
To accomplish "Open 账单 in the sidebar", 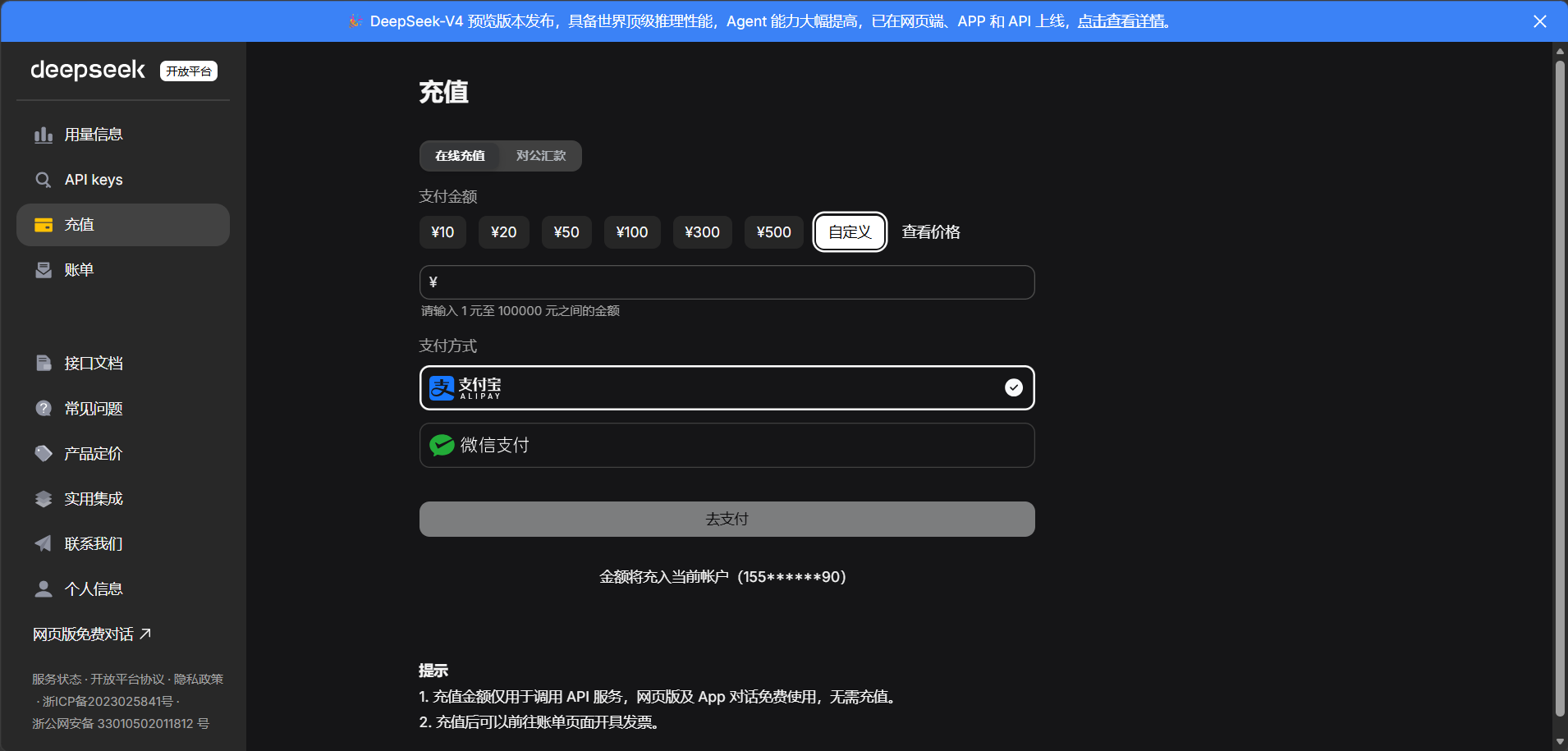I will (x=123, y=270).
